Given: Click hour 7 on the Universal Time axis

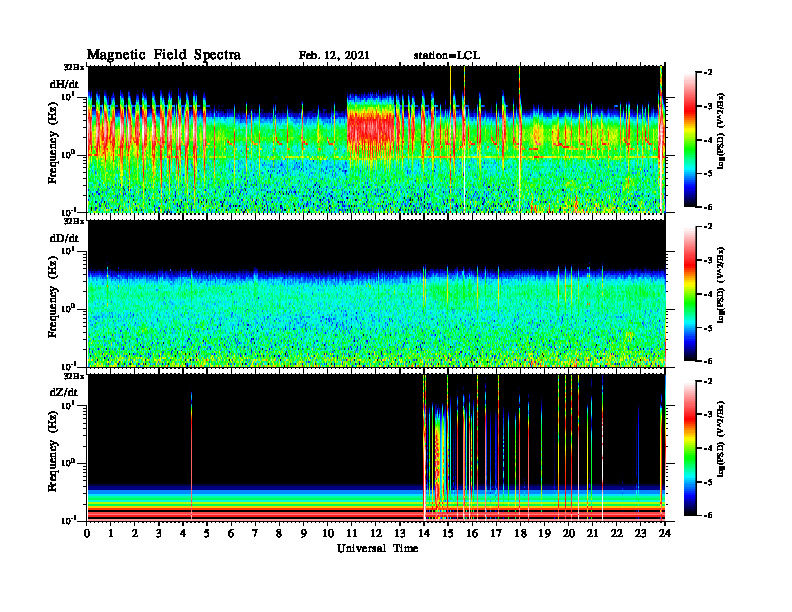Looking at the screenshot, I should coord(255,534).
